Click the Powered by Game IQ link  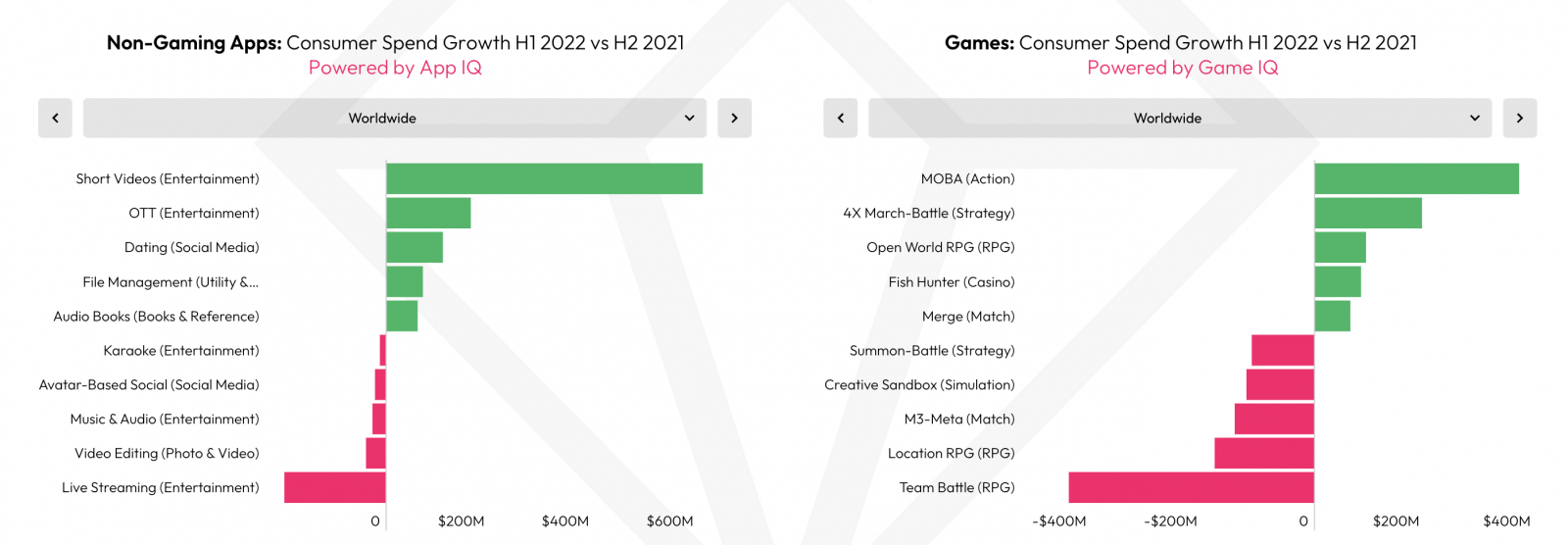[1182, 68]
